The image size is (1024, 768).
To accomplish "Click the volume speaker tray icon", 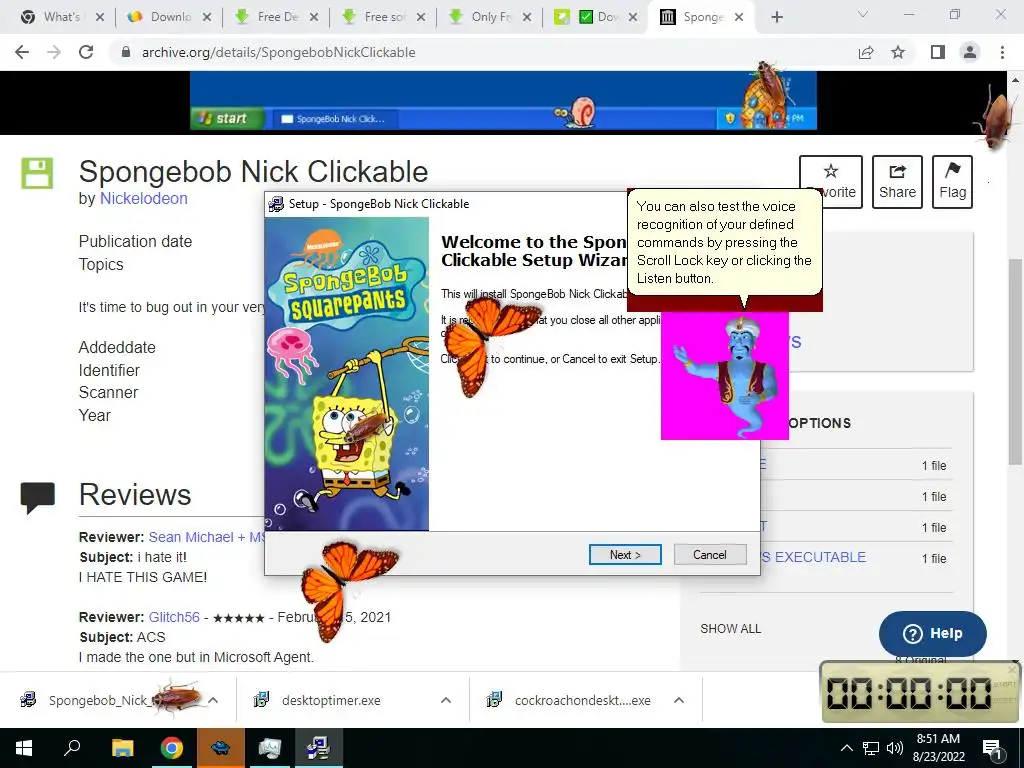I will coord(895,748).
